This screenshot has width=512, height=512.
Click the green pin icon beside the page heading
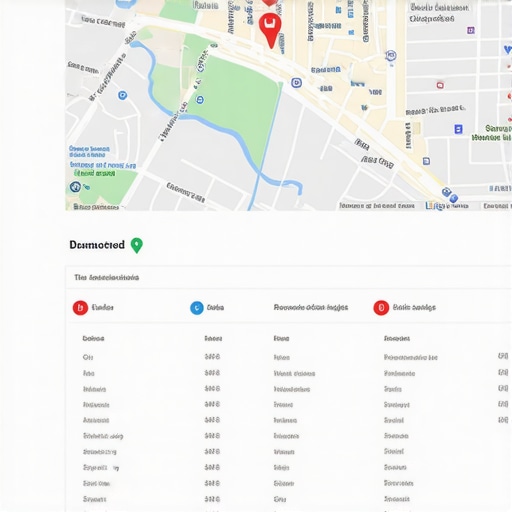[x=137, y=245]
